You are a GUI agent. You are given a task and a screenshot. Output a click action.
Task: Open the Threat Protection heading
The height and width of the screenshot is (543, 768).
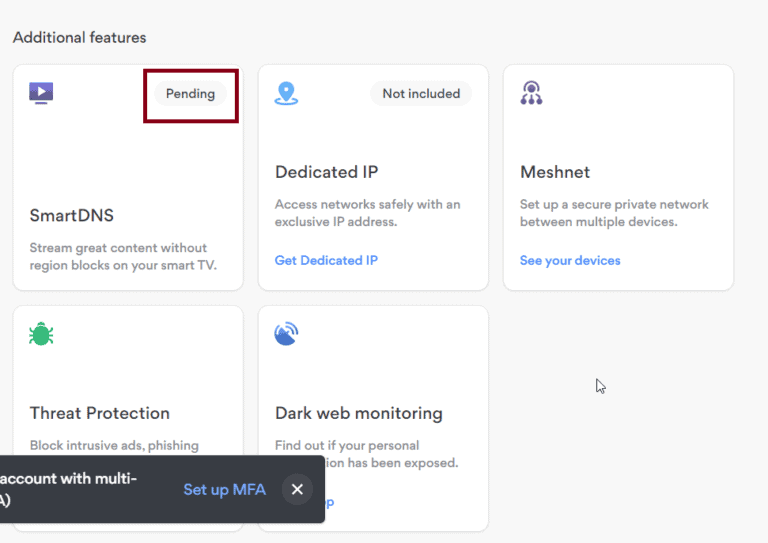point(100,413)
